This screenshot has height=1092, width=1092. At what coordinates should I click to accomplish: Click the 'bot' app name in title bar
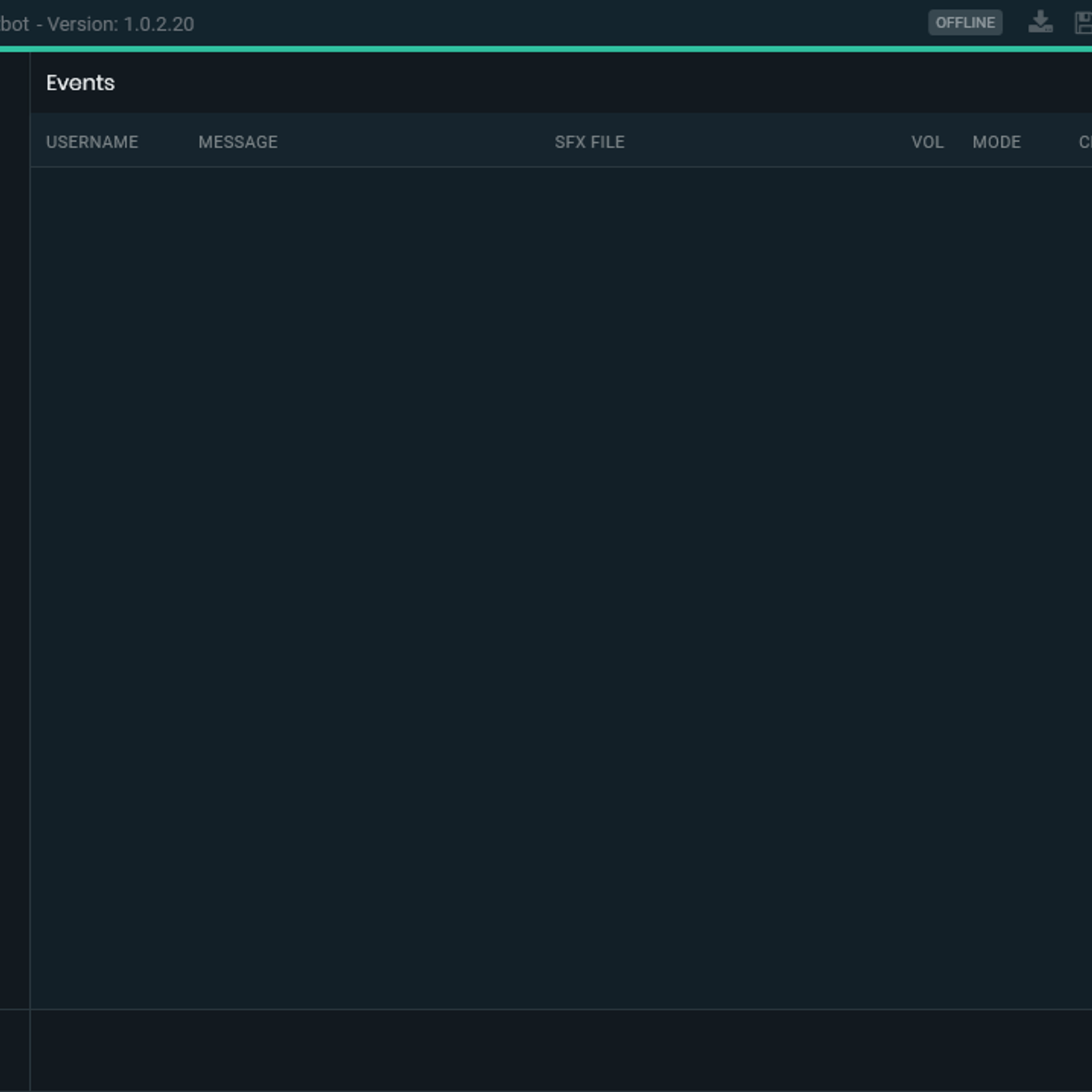pyautogui.click(x=14, y=24)
